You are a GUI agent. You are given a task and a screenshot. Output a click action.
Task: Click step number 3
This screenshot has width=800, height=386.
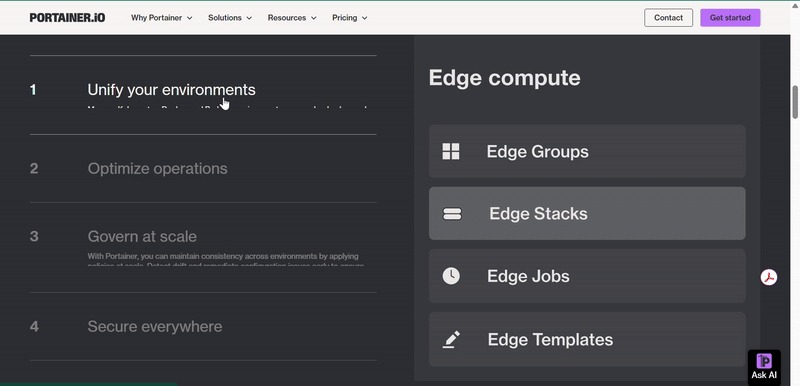click(34, 237)
